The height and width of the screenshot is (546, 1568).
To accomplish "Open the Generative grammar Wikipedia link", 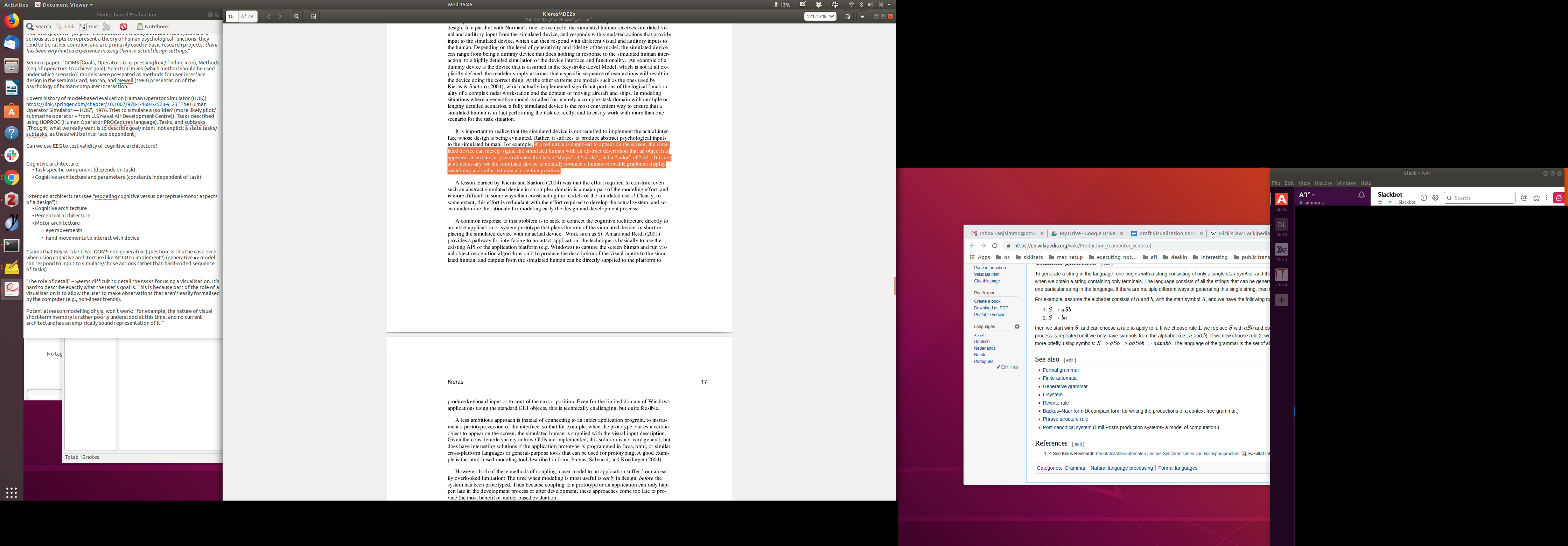I will click(1065, 386).
